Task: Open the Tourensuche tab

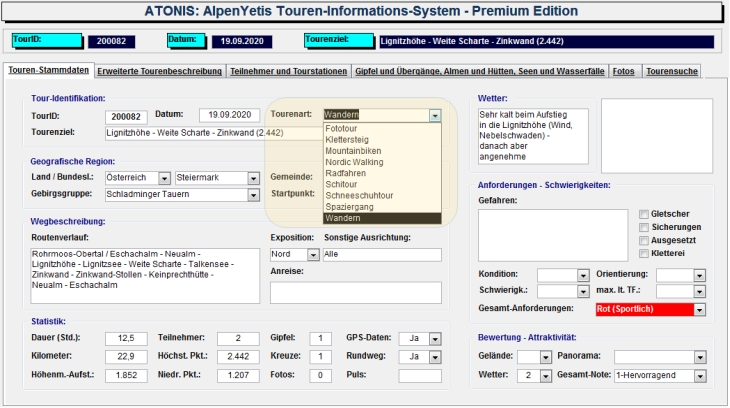Action: [x=672, y=71]
